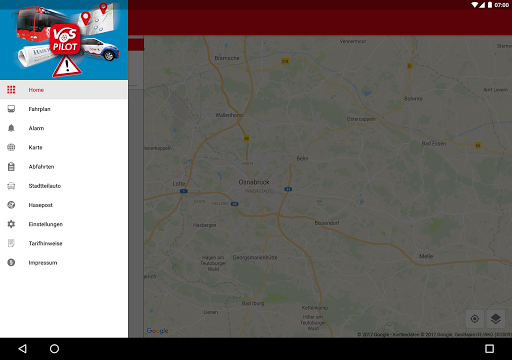Image resolution: width=512 pixels, height=360 pixels.
Task: Tap the VOS Pilot header banner
Action: pyautogui.click(x=64, y=40)
